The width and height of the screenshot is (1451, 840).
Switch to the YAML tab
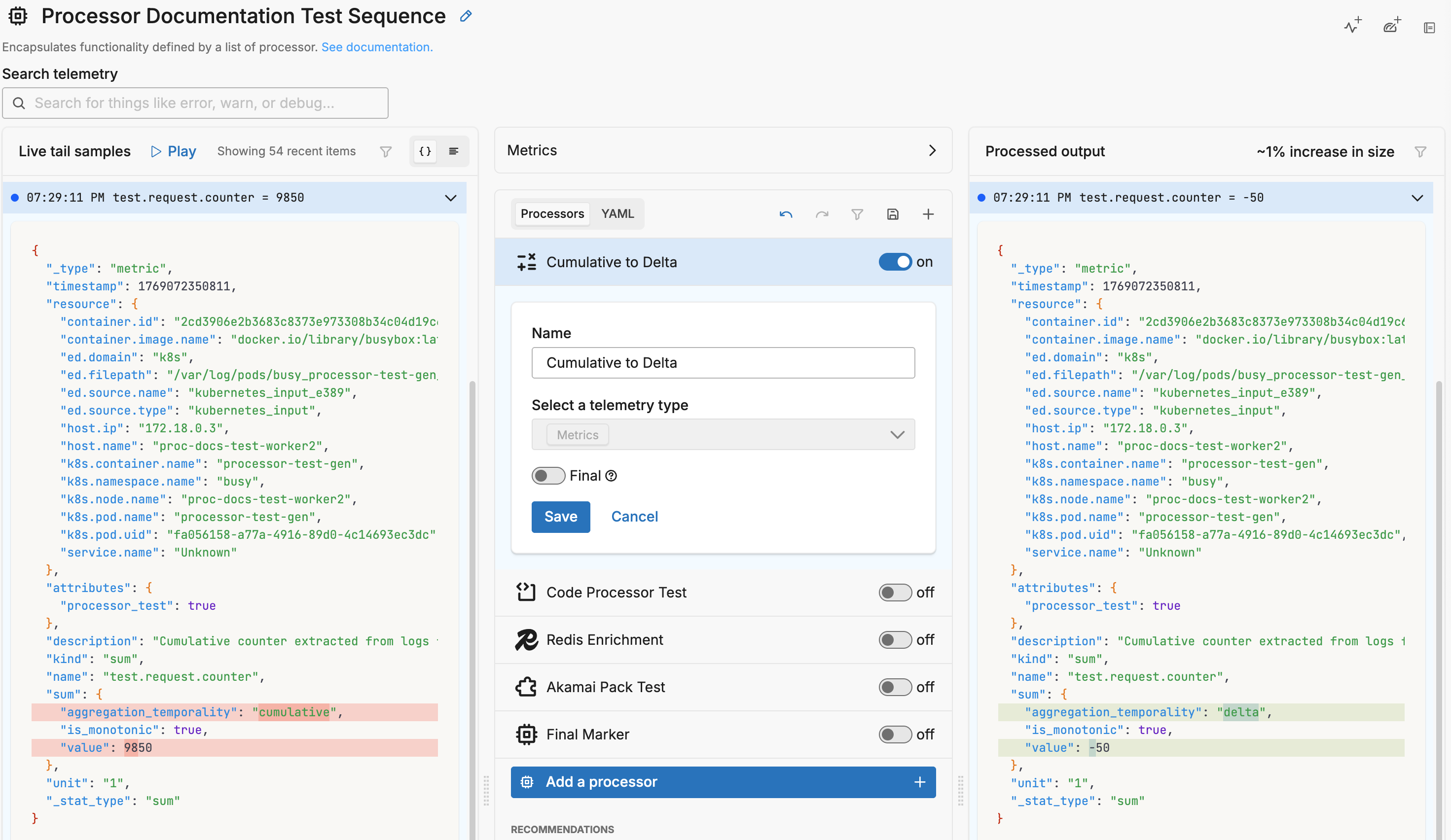(617, 213)
